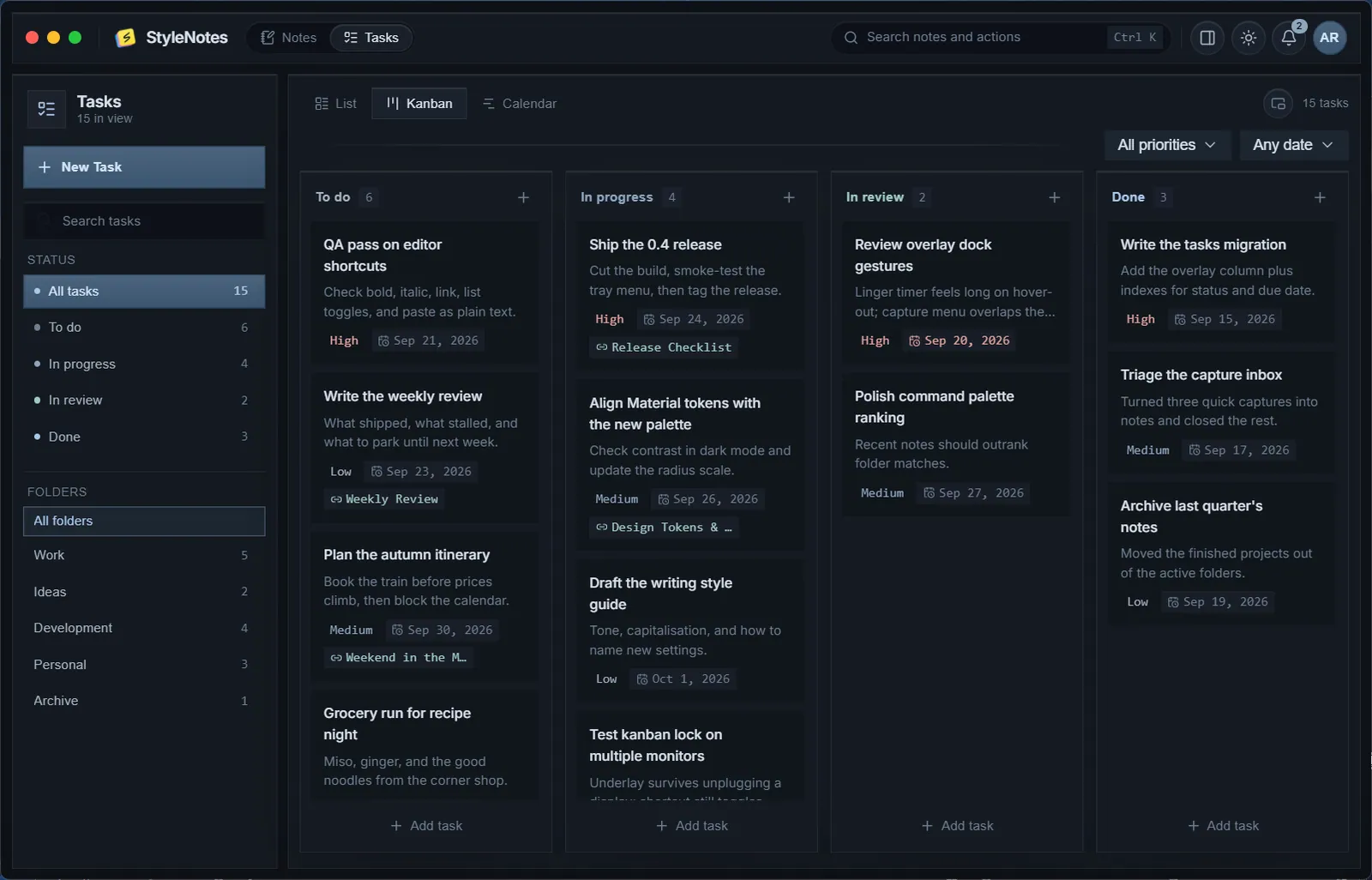Image resolution: width=1372 pixels, height=880 pixels.
Task: Open the Weekly Review linked note
Action: [384, 499]
